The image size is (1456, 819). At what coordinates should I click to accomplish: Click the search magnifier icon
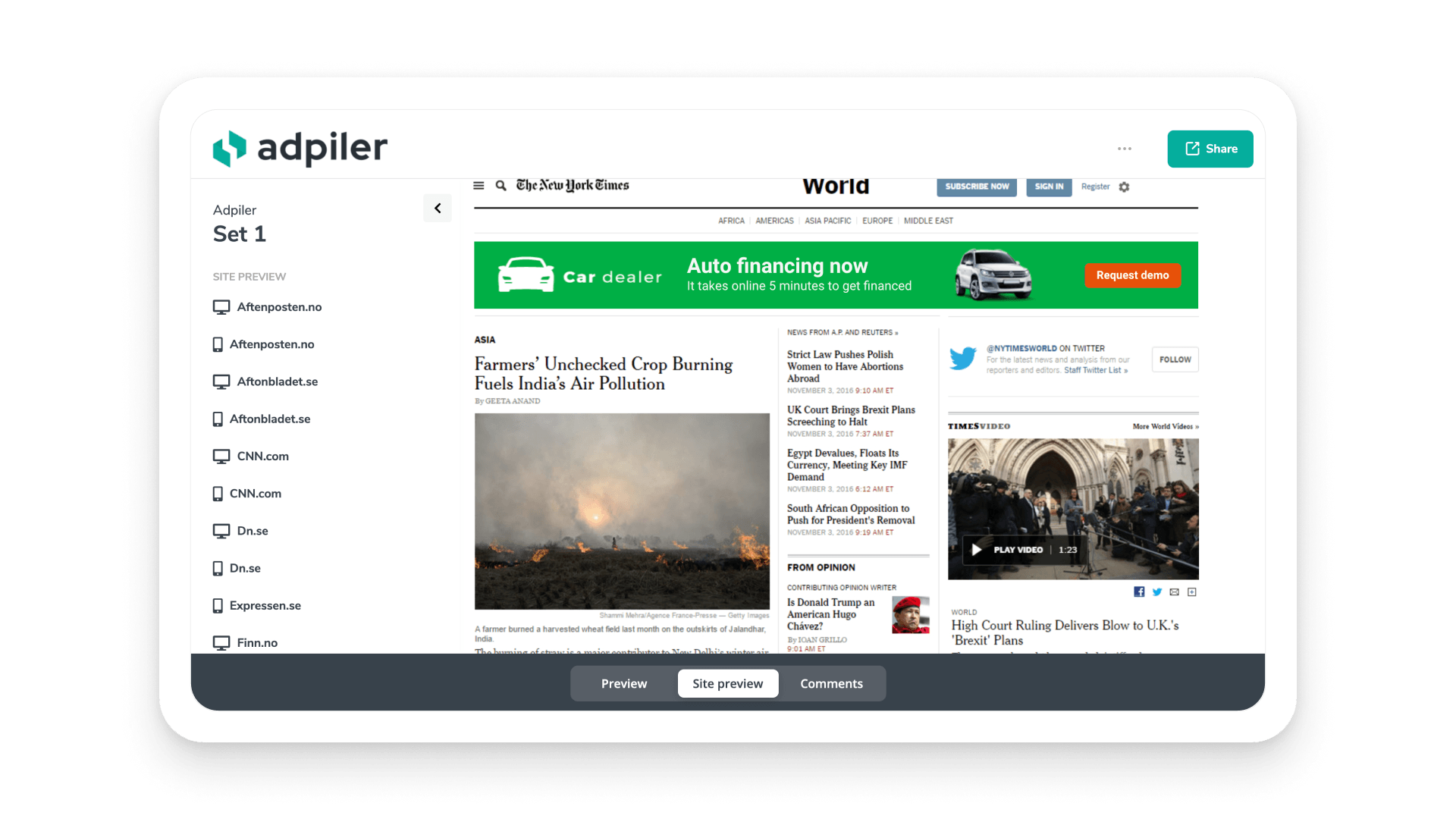coord(500,185)
